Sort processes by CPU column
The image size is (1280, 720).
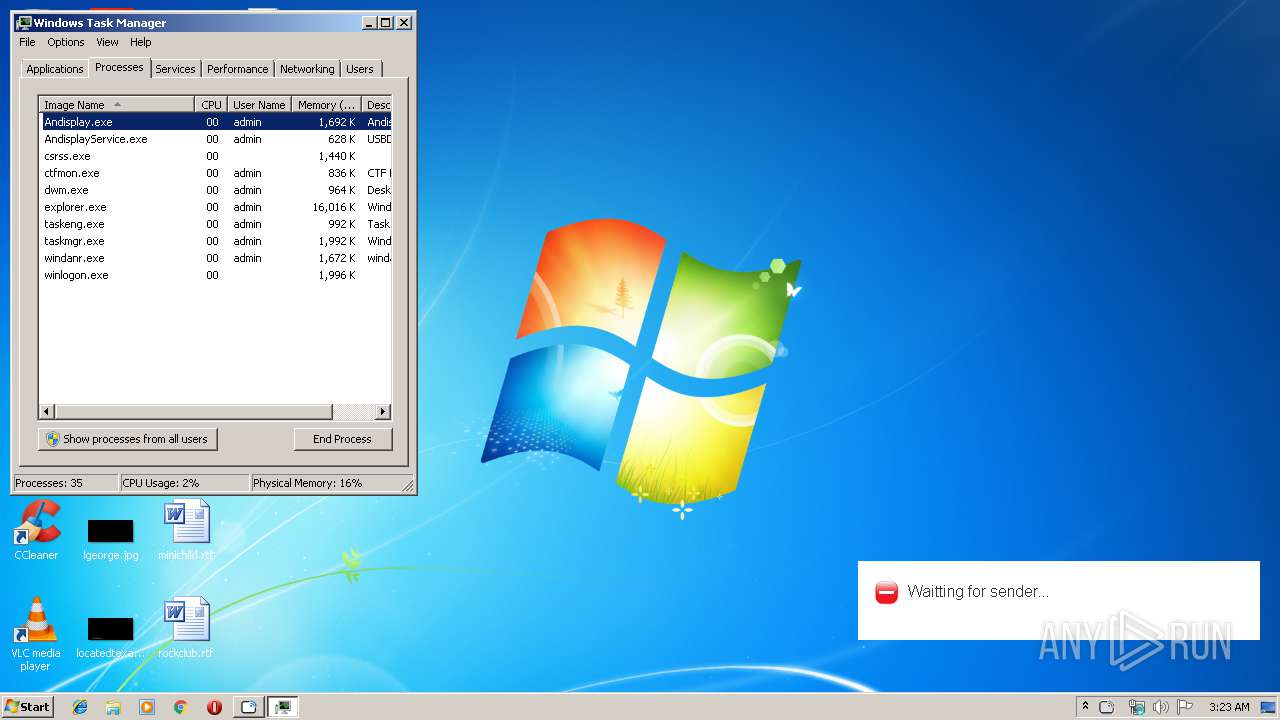(211, 105)
